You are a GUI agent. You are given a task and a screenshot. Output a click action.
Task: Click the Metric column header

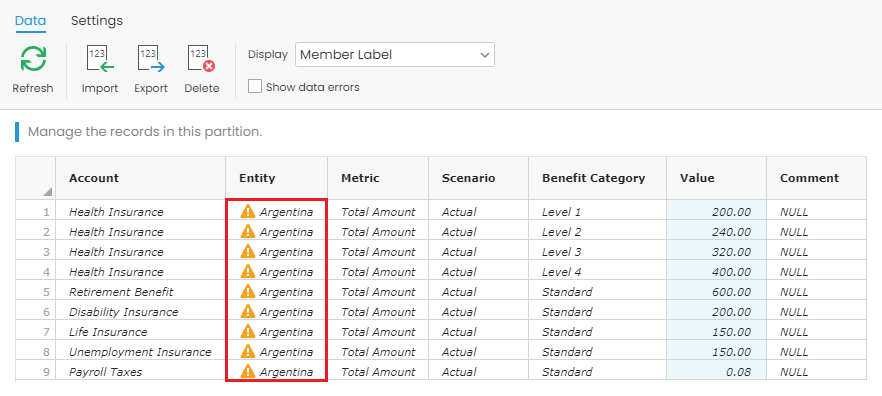click(x=378, y=178)
